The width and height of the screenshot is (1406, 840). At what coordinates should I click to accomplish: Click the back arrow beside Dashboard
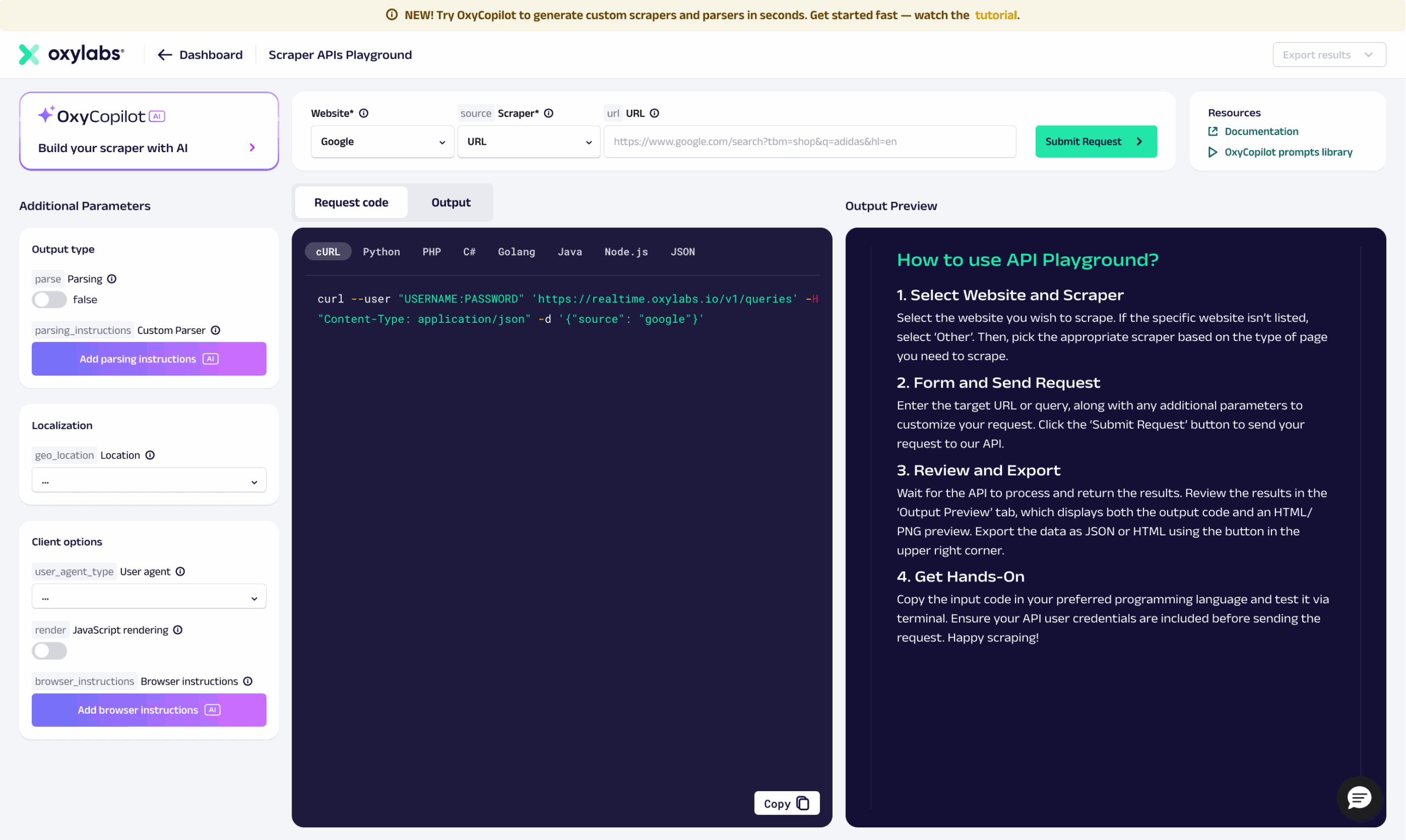coord(165,55)
